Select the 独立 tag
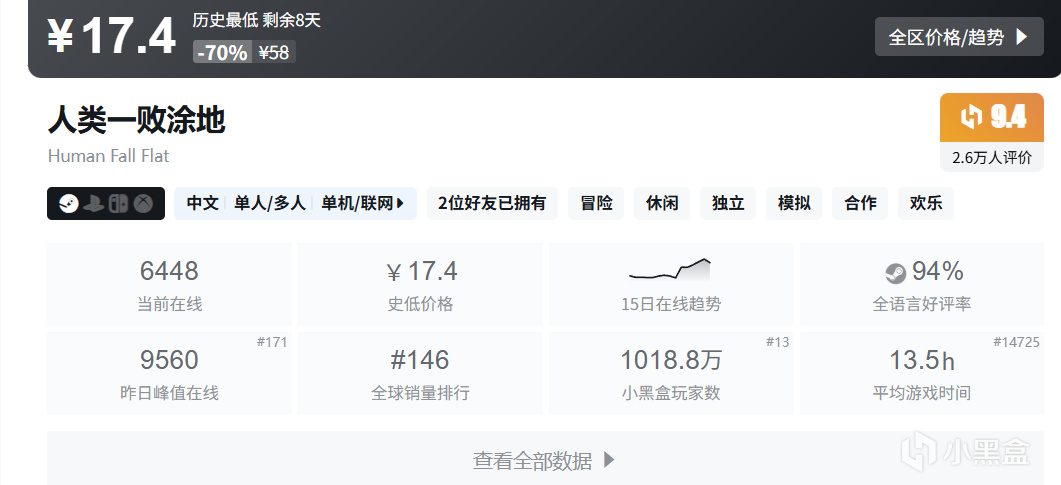Image resolution: width=1061 pixels, height=485 pixels. pyautogui.click(x=728, y=204)
